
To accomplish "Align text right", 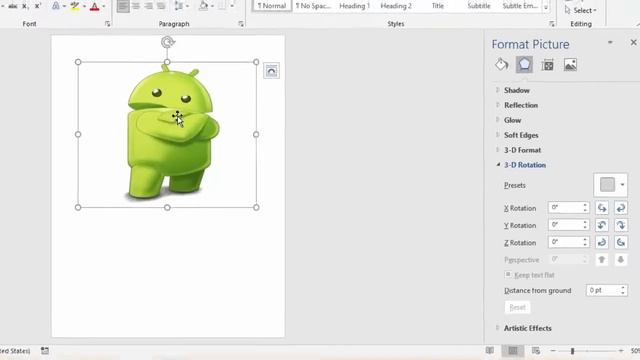I will coord(149,6).
